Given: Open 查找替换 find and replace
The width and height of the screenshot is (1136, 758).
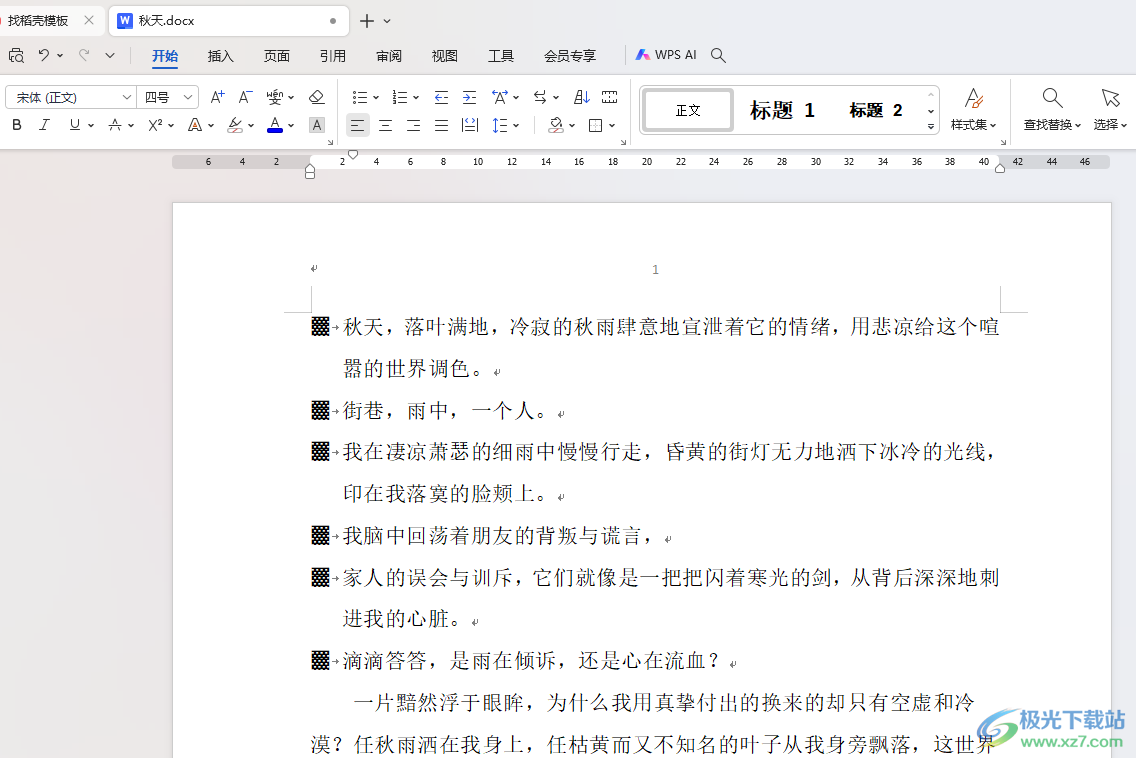Looking at the screenshot, I should (1052, 109).
